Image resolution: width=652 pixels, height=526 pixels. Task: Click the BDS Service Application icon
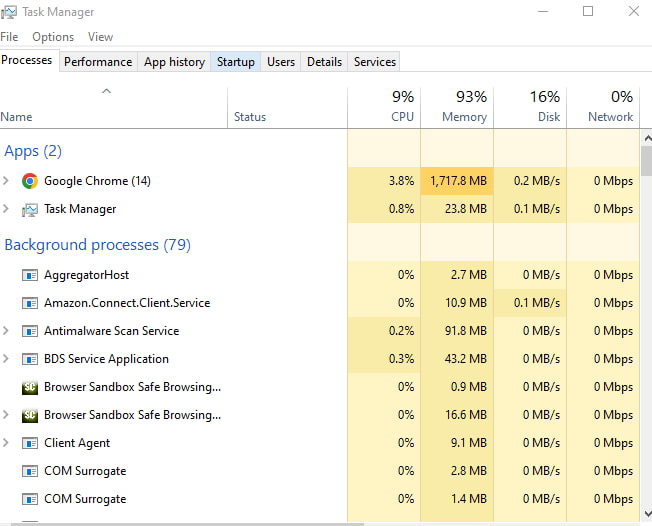30,359
